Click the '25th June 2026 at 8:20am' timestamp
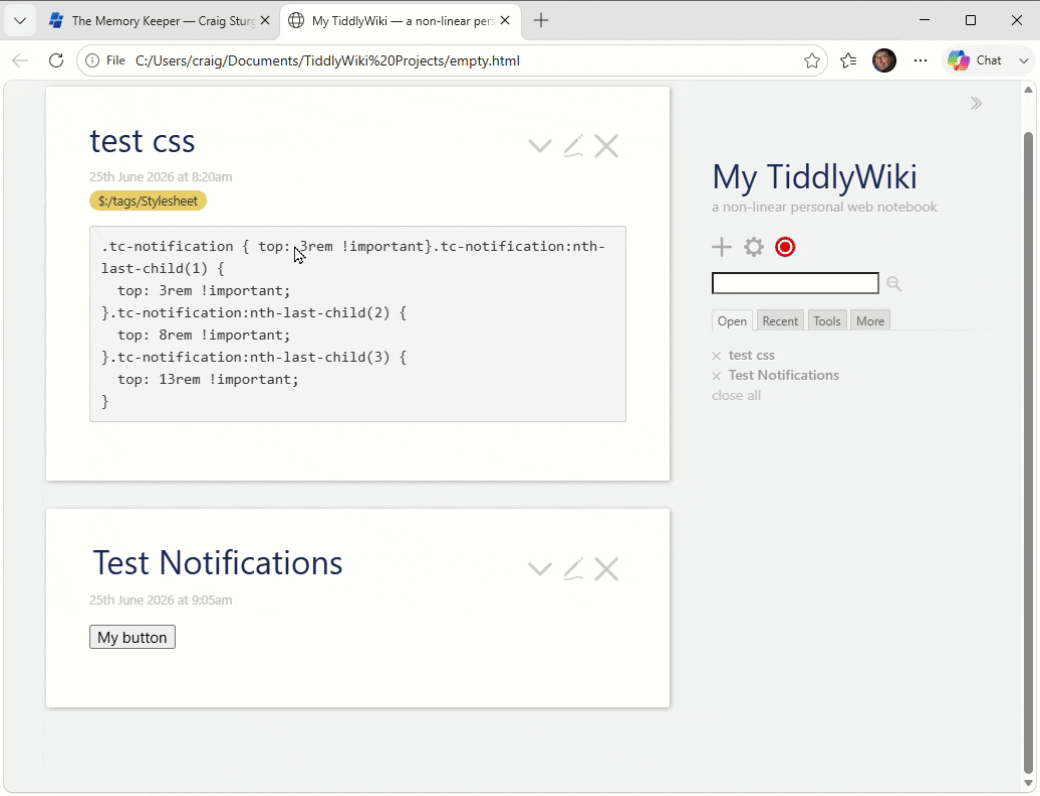This screenshot has height=796, width=1040. pyautogui.click(x=161, y=177)
